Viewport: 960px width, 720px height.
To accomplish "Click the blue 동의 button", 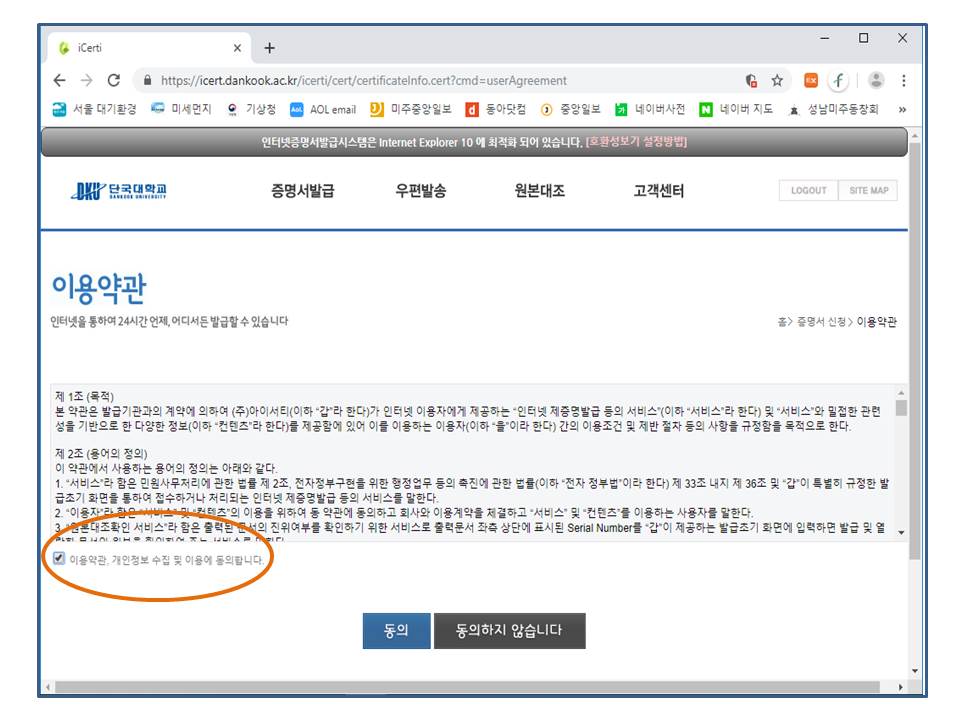I will tap(396, 631).
